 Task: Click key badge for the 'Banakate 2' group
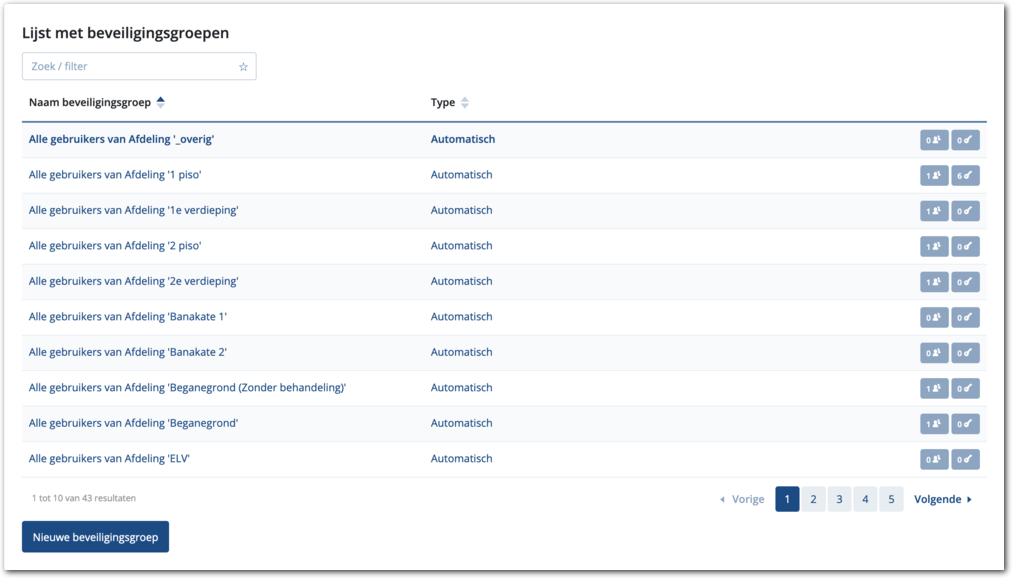(965, 353)
